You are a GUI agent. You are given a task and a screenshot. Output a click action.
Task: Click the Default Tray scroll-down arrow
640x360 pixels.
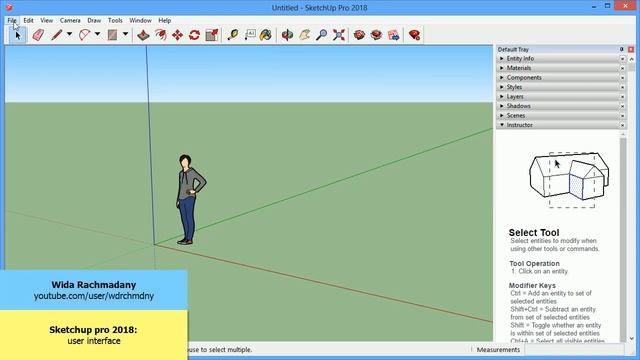(x=632, y=338)
